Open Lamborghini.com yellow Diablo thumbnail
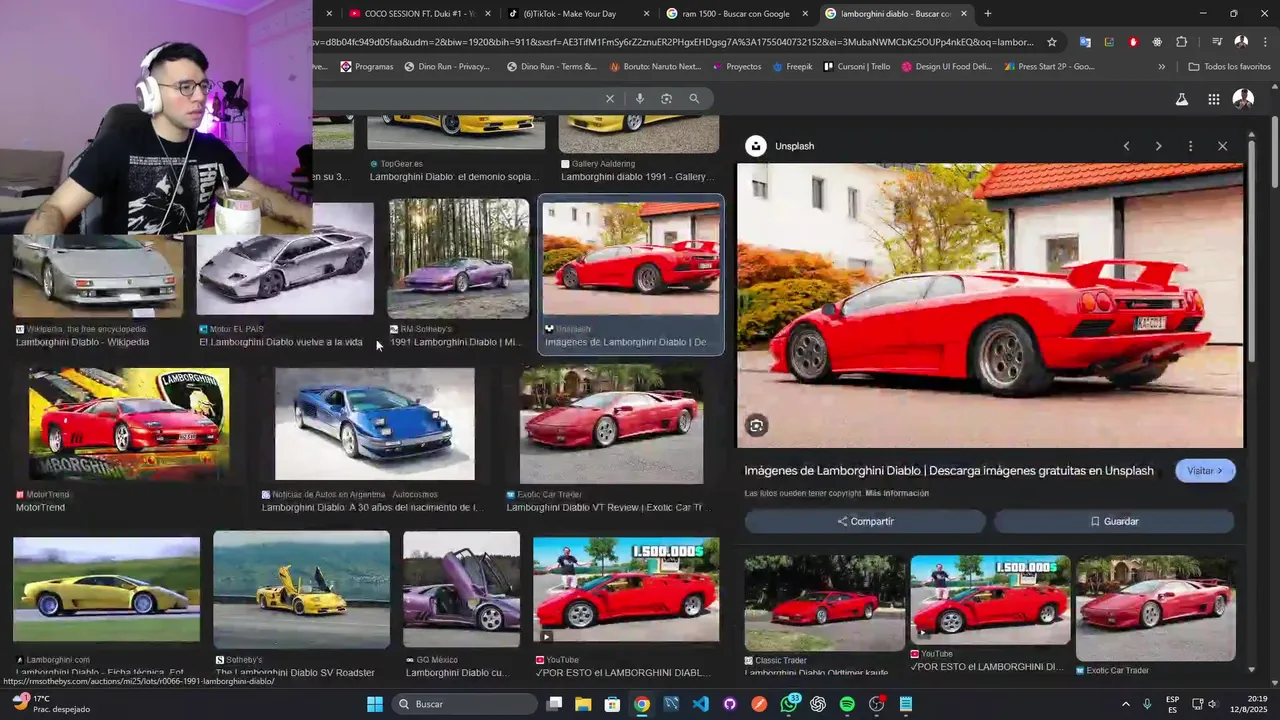Screen dimensions: 1280x720 point(106,590)
